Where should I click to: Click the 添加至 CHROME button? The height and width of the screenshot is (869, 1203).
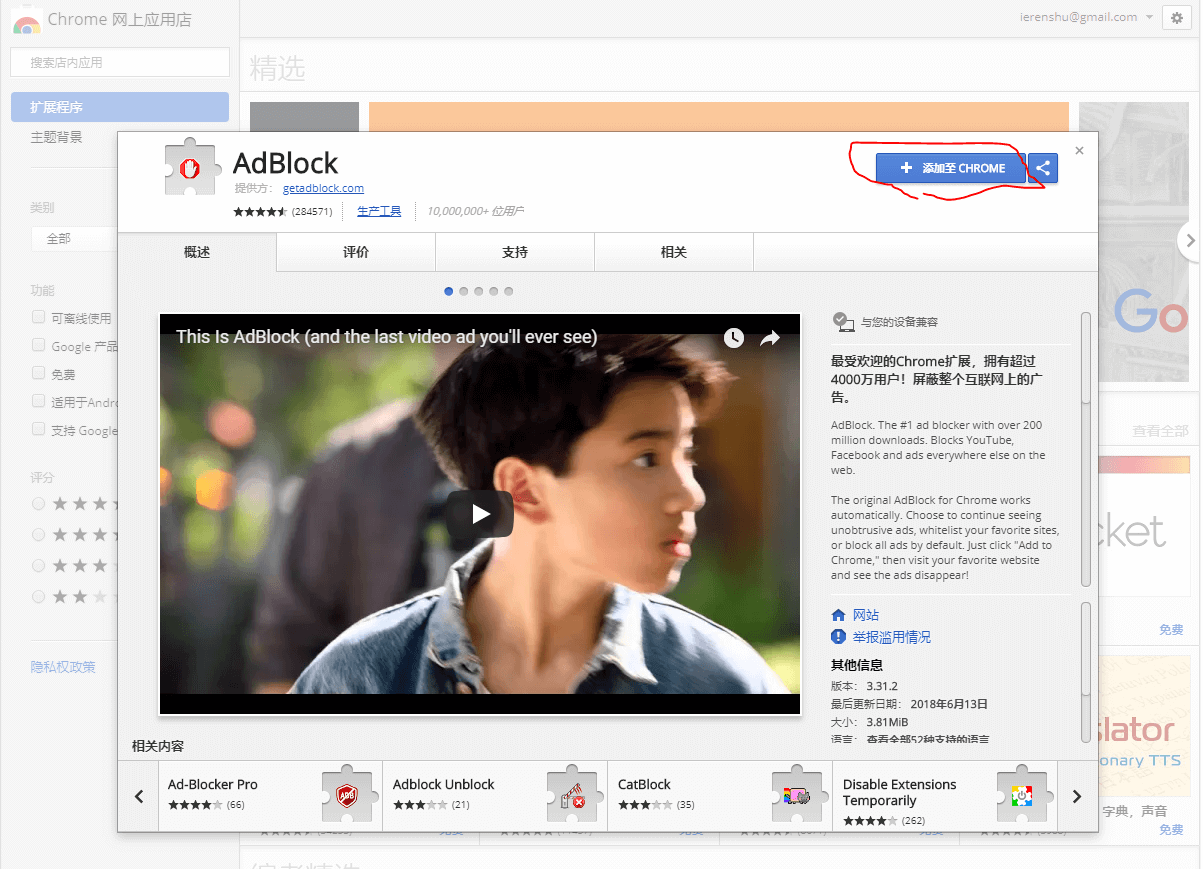(951, 168)
